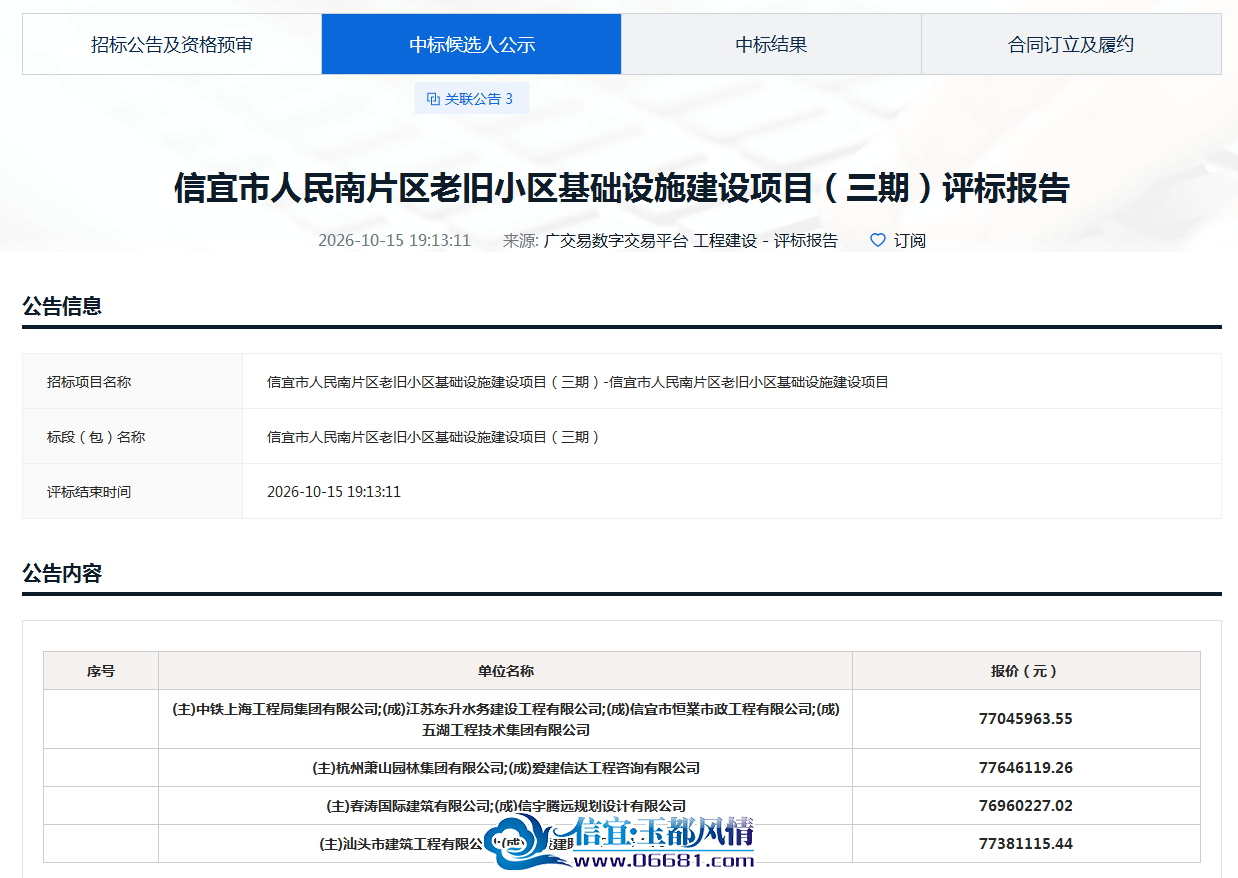Click the 序号 column header
1238x878 pixels.
pos(101,671)
